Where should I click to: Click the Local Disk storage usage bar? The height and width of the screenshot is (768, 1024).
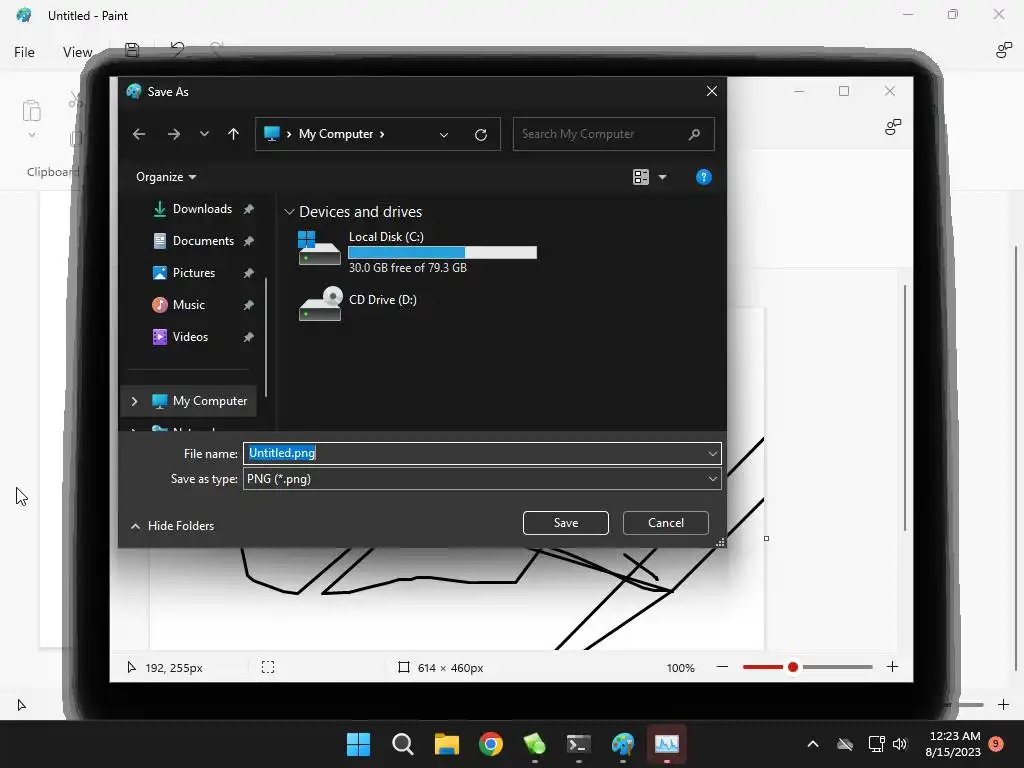442,253
